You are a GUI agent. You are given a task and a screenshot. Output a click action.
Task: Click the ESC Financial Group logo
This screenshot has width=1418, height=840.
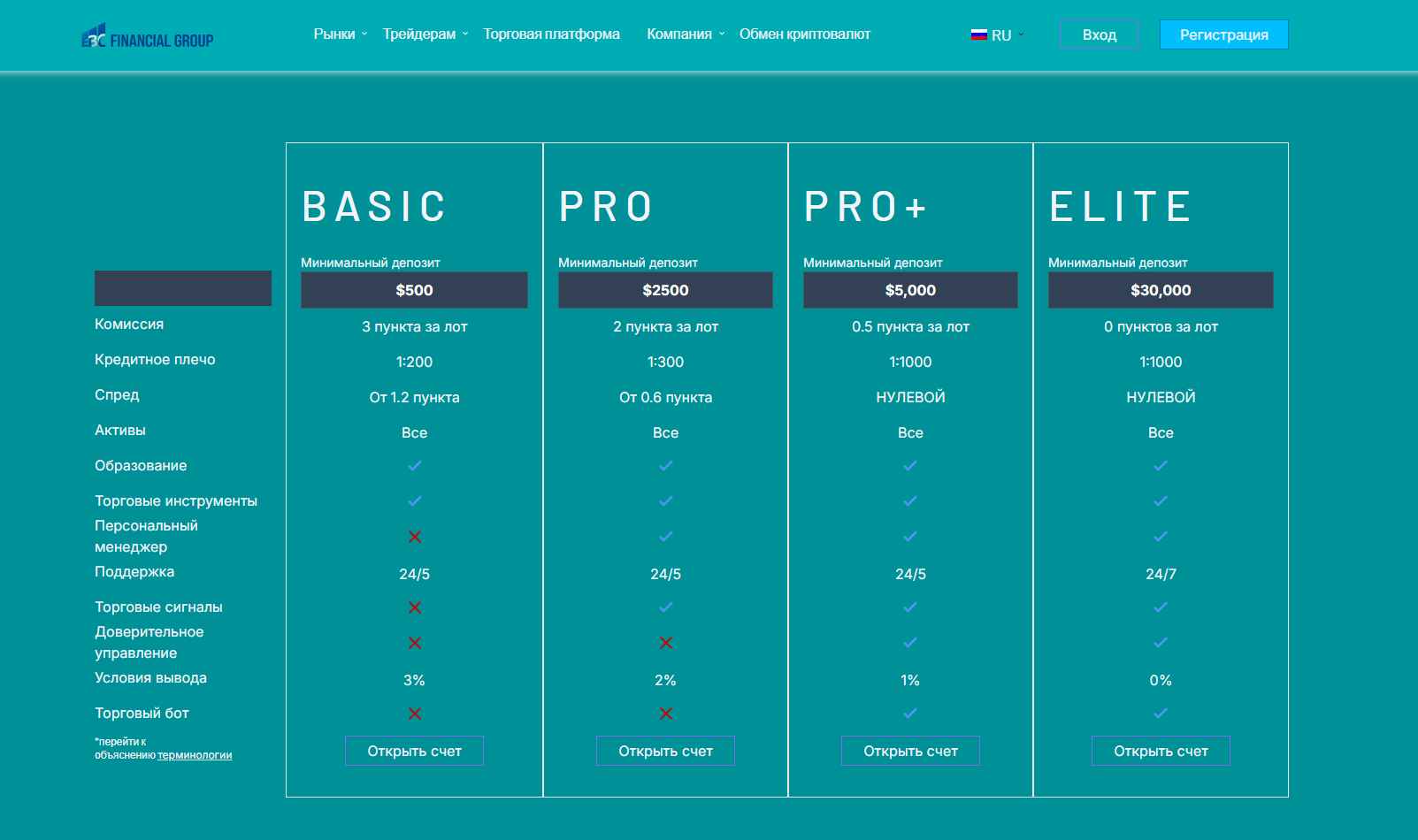point(148,36)
